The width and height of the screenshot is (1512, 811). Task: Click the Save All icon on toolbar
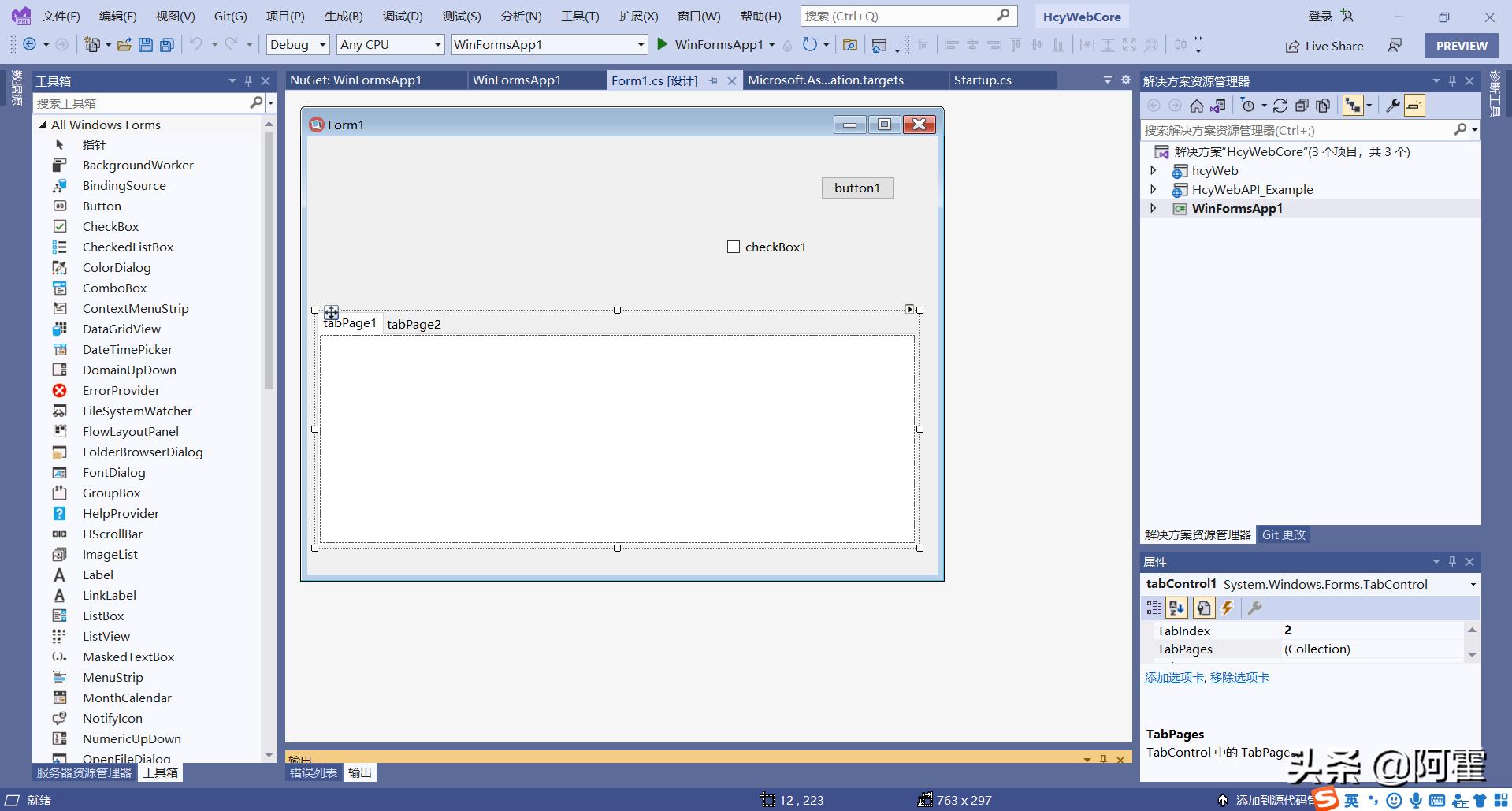click(165, 45)
